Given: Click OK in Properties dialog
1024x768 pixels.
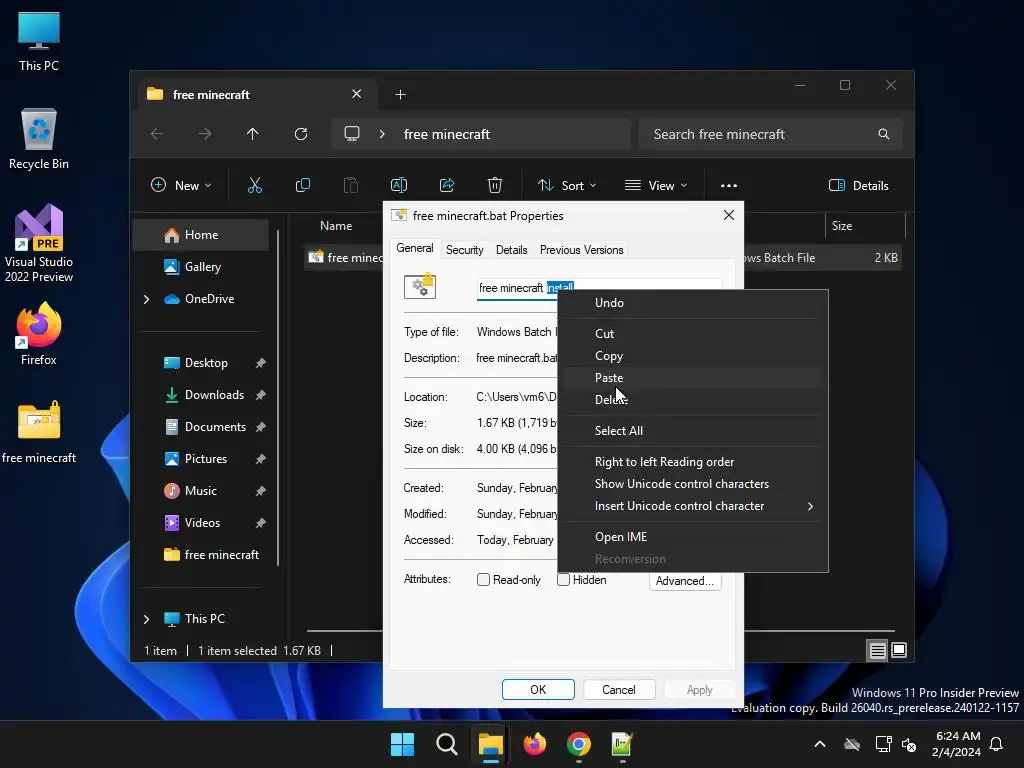Looking at the screenshot, I should [x=538, y=690].
